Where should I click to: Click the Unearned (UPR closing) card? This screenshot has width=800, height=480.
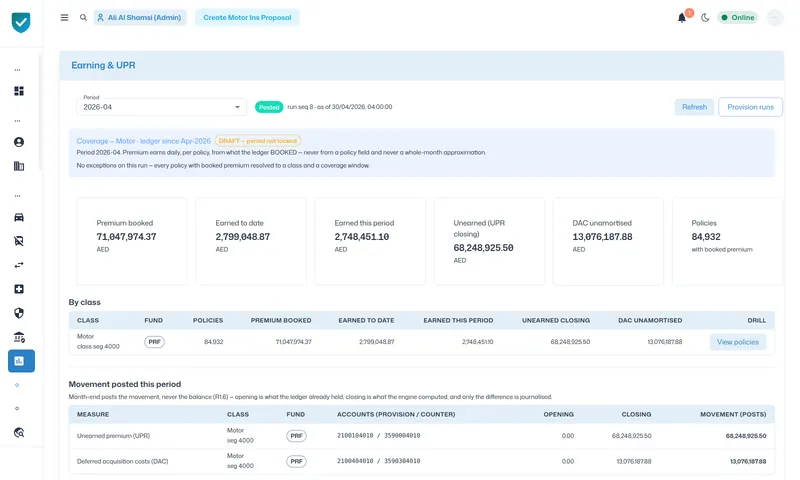(x=489, y=241)
